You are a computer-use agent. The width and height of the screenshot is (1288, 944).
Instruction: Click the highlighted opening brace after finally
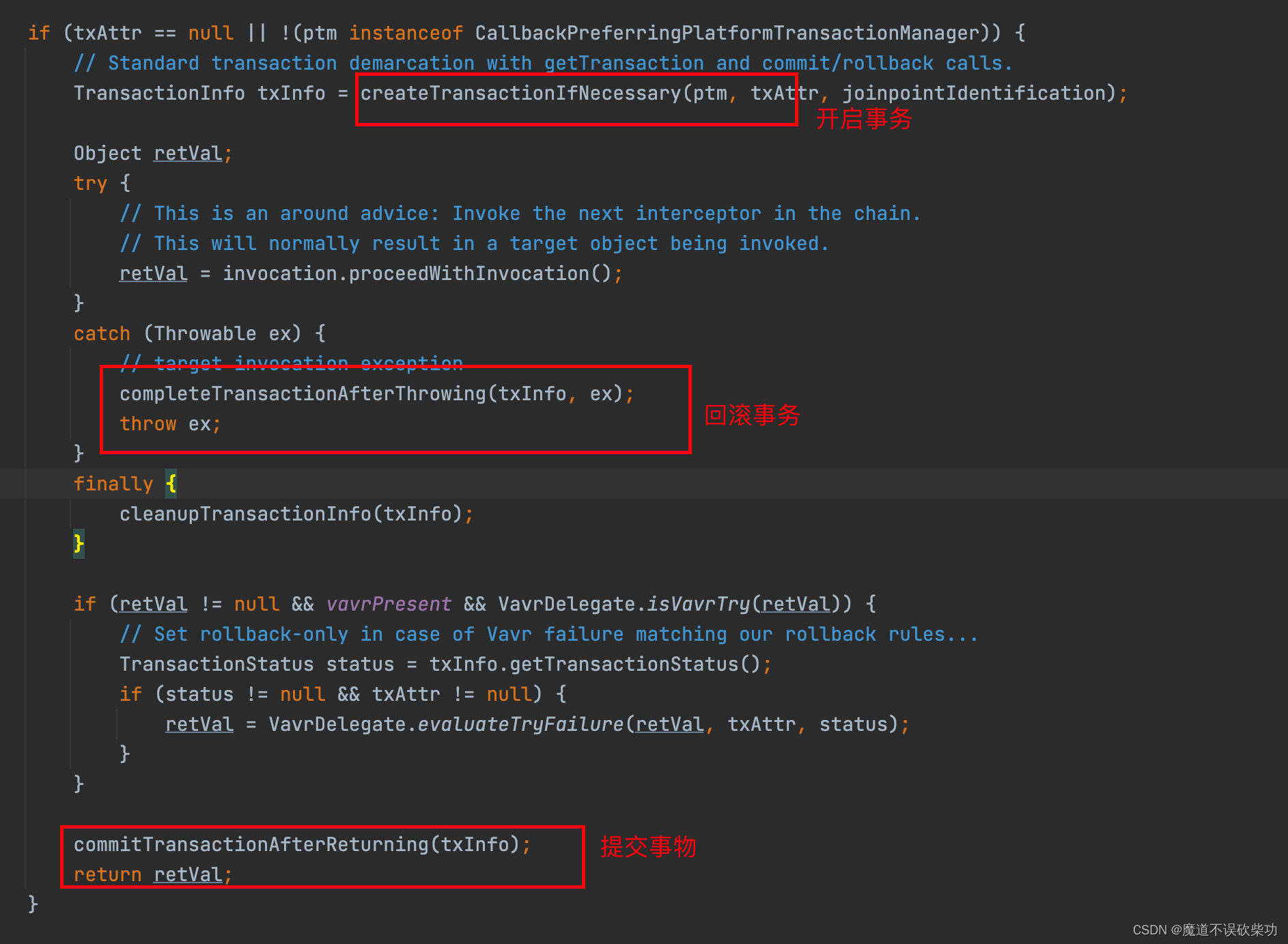(x=171, y=484)
